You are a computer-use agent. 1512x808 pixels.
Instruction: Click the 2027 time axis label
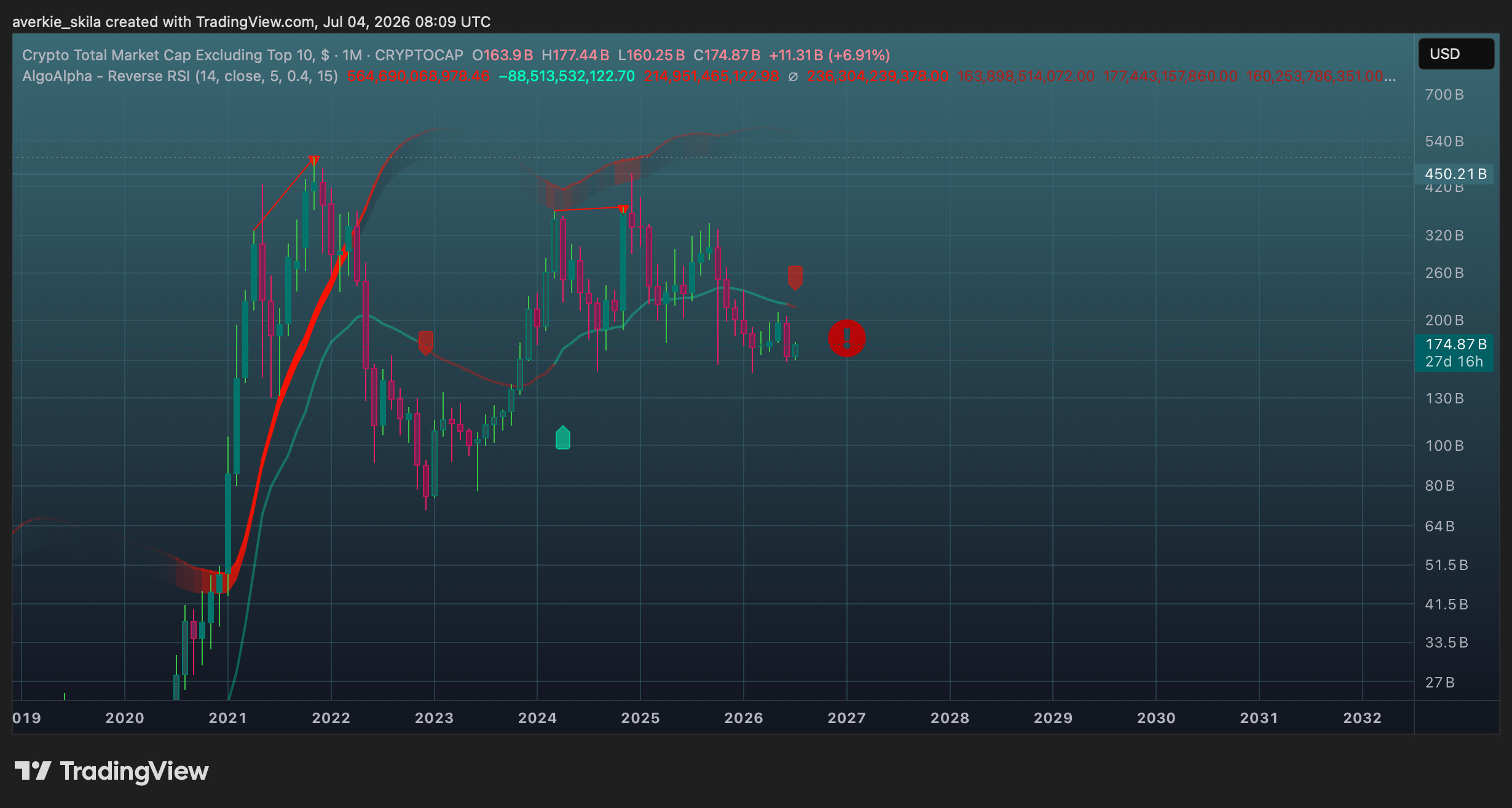coord(846,718)
